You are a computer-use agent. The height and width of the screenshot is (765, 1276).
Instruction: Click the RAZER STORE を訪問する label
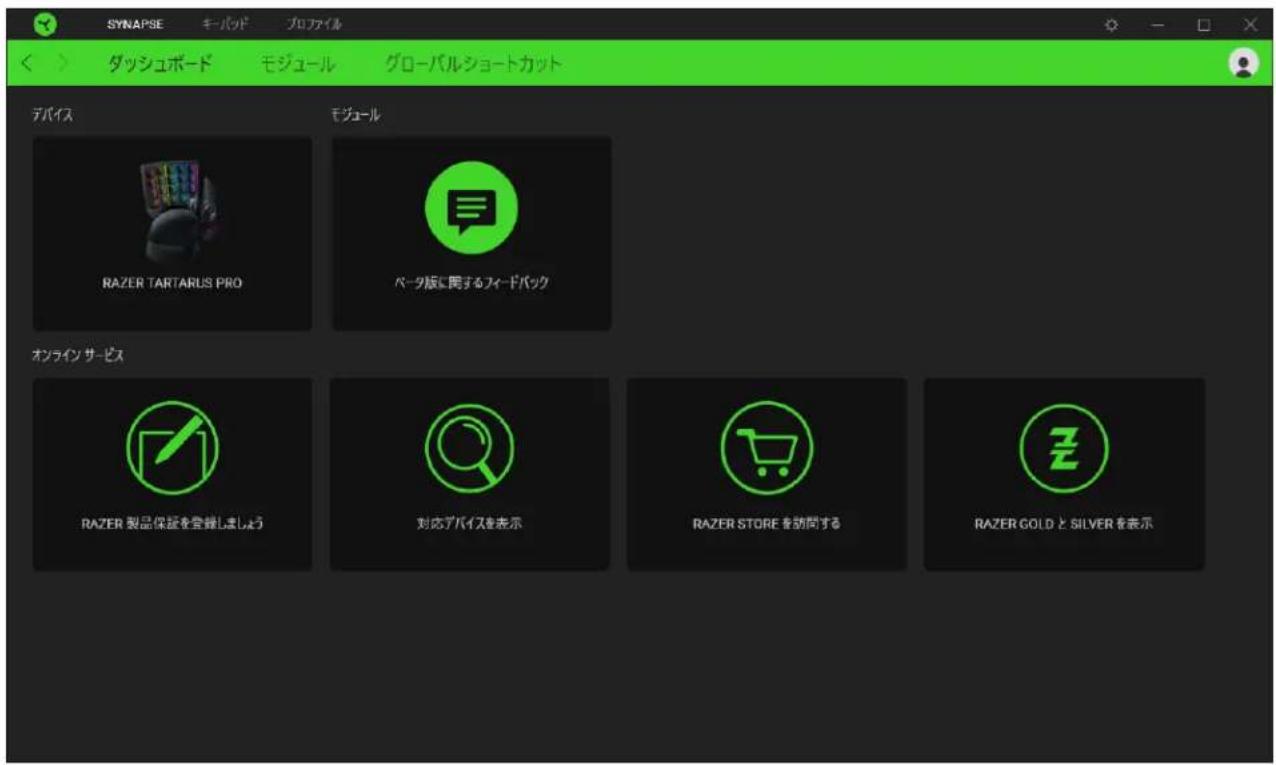[767, 523]
